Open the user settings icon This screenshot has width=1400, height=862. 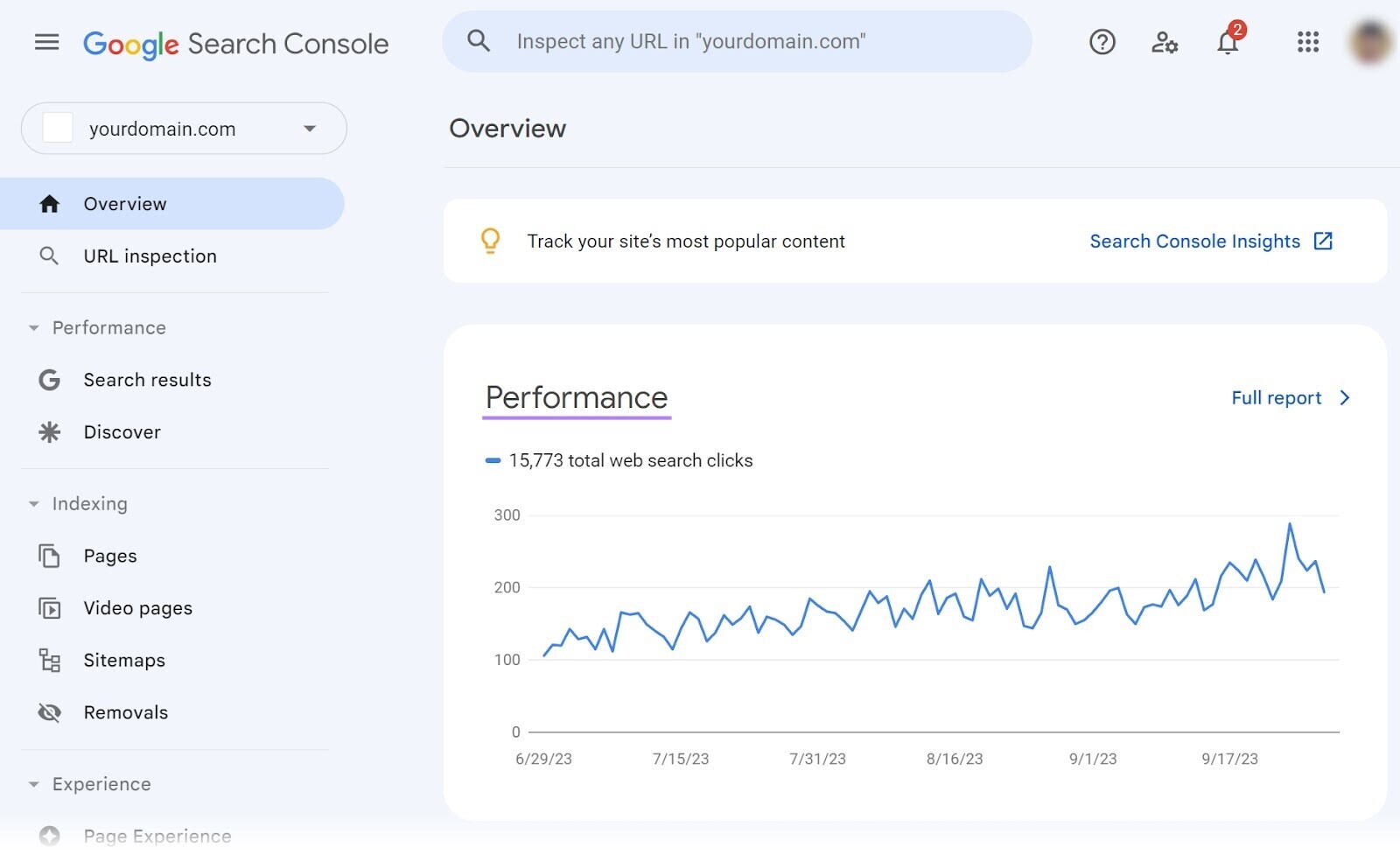pos(1164,42)
